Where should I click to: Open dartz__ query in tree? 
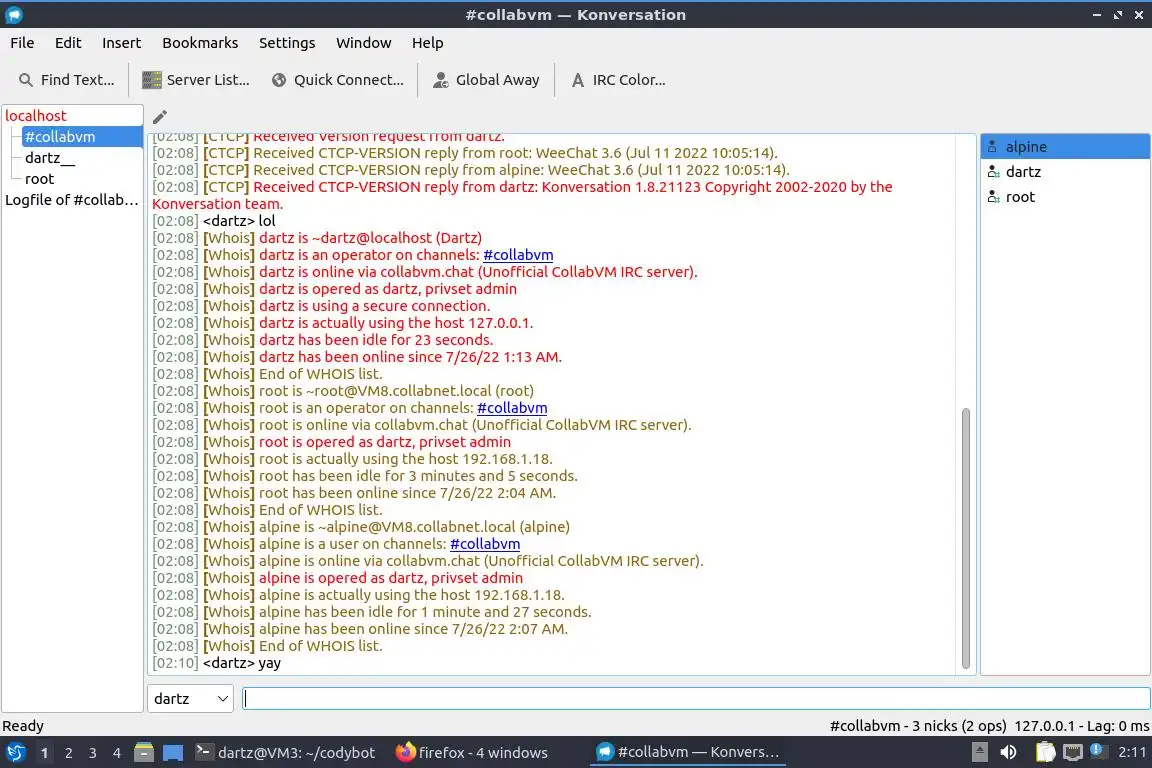click(x=50, y=158)
